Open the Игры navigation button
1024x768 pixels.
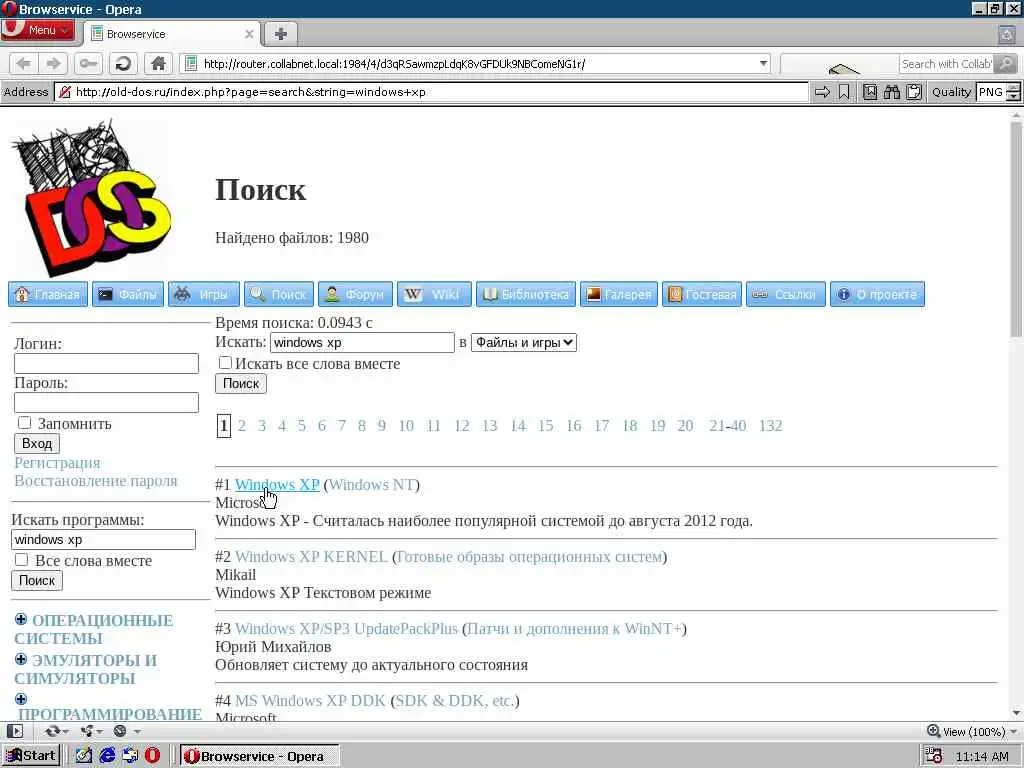[x=204, y=295]
